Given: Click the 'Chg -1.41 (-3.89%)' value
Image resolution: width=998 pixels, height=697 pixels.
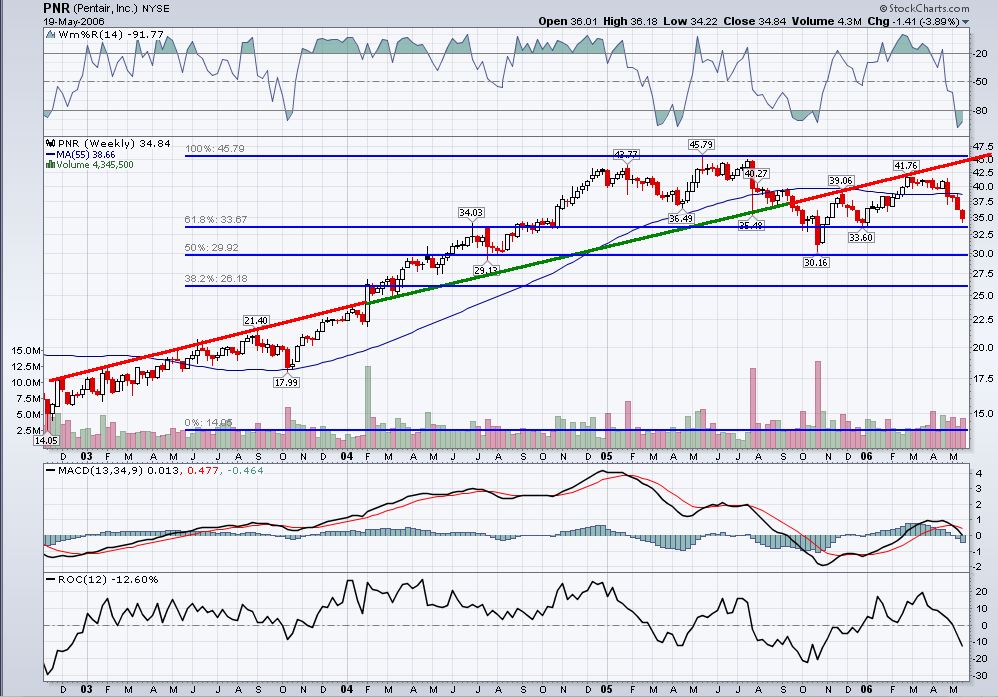Looking at the screenshot, I should click(x=913, y=21).
